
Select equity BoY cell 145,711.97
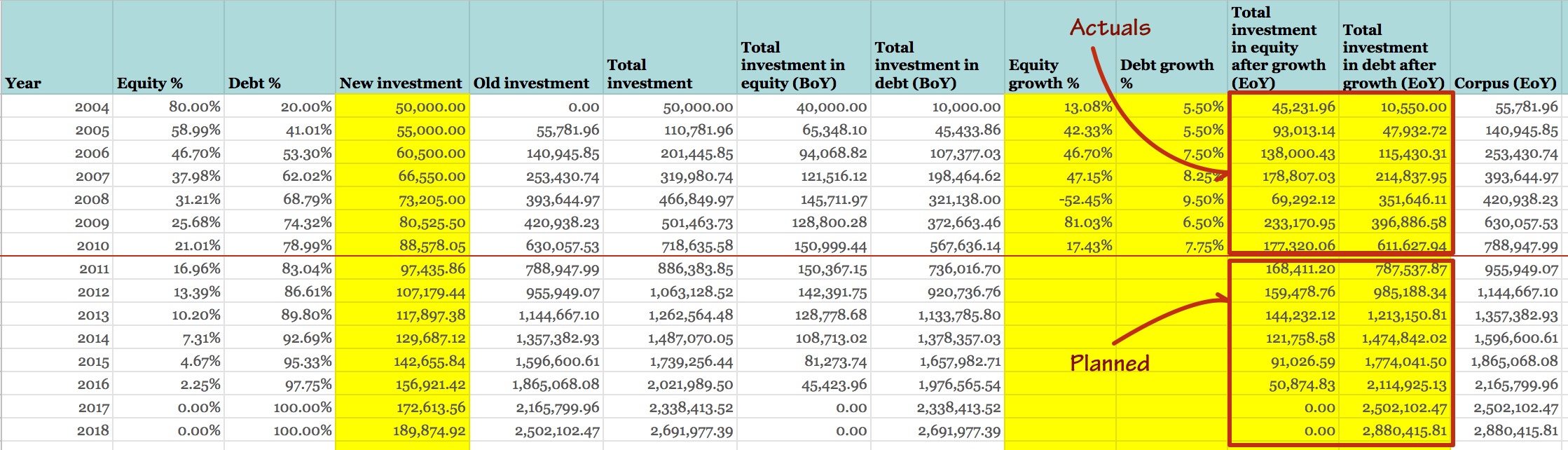pos(804,199)
